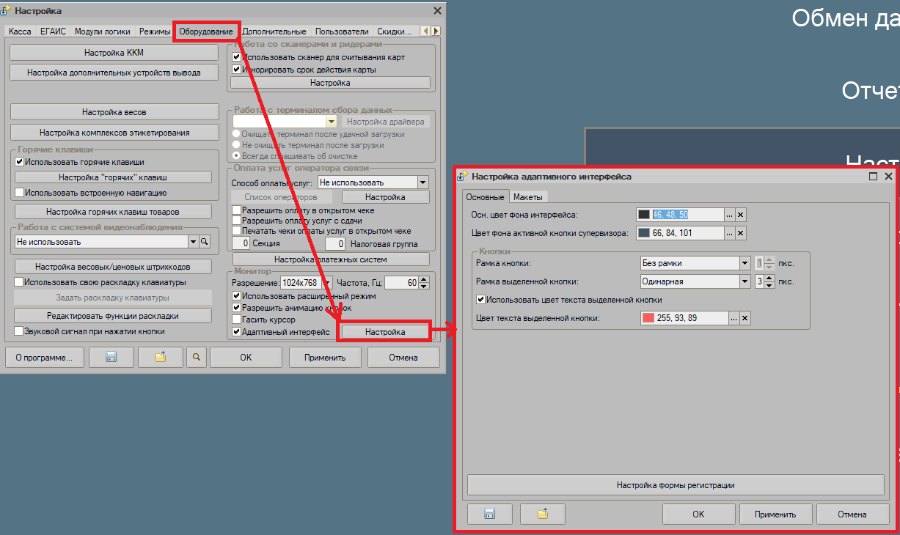The image size is (900, 535).
Task: Clear main interface background color with X
Action: pos(740,215)
